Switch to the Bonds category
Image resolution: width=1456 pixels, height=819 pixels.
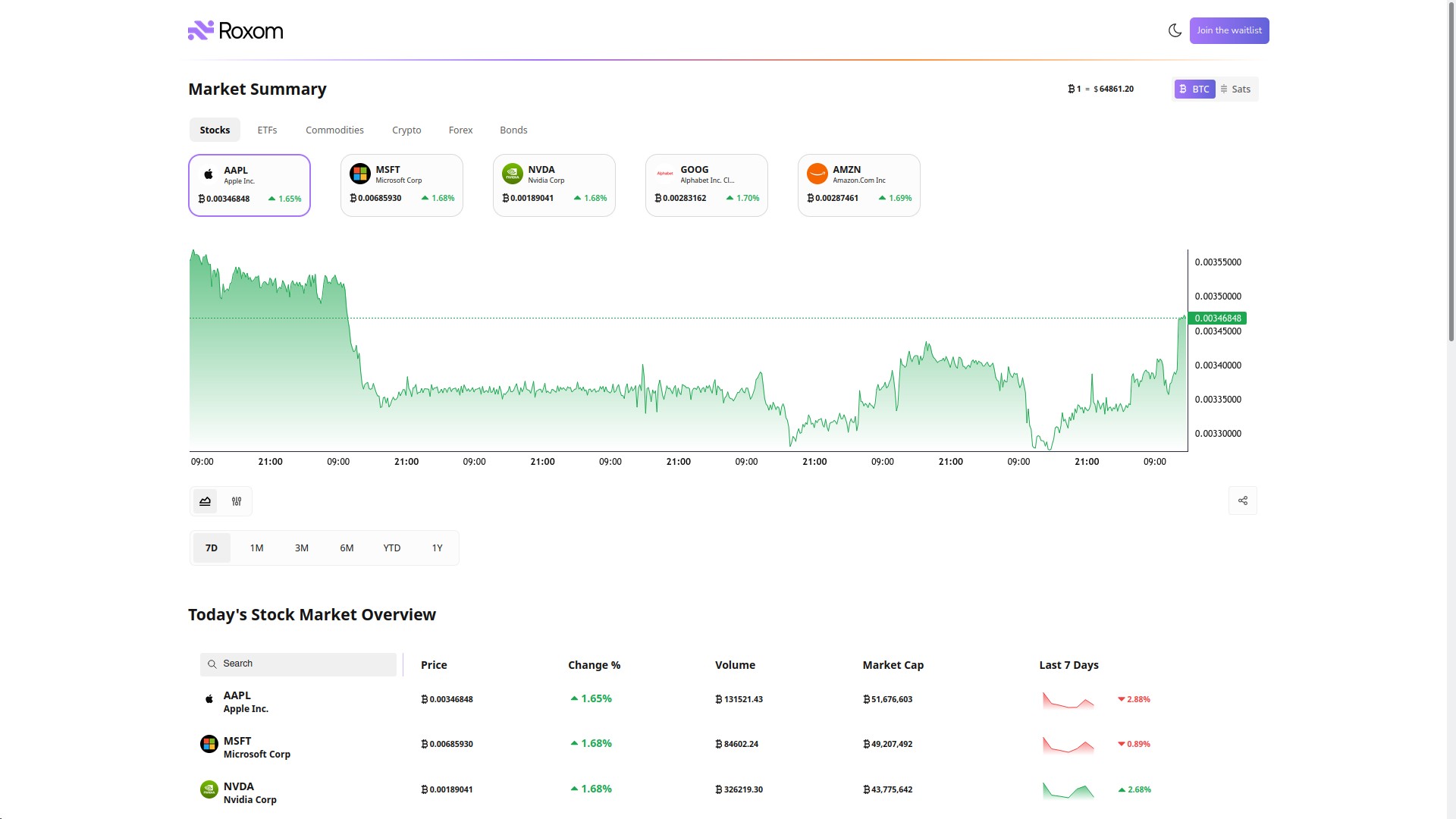coord(513,130)
